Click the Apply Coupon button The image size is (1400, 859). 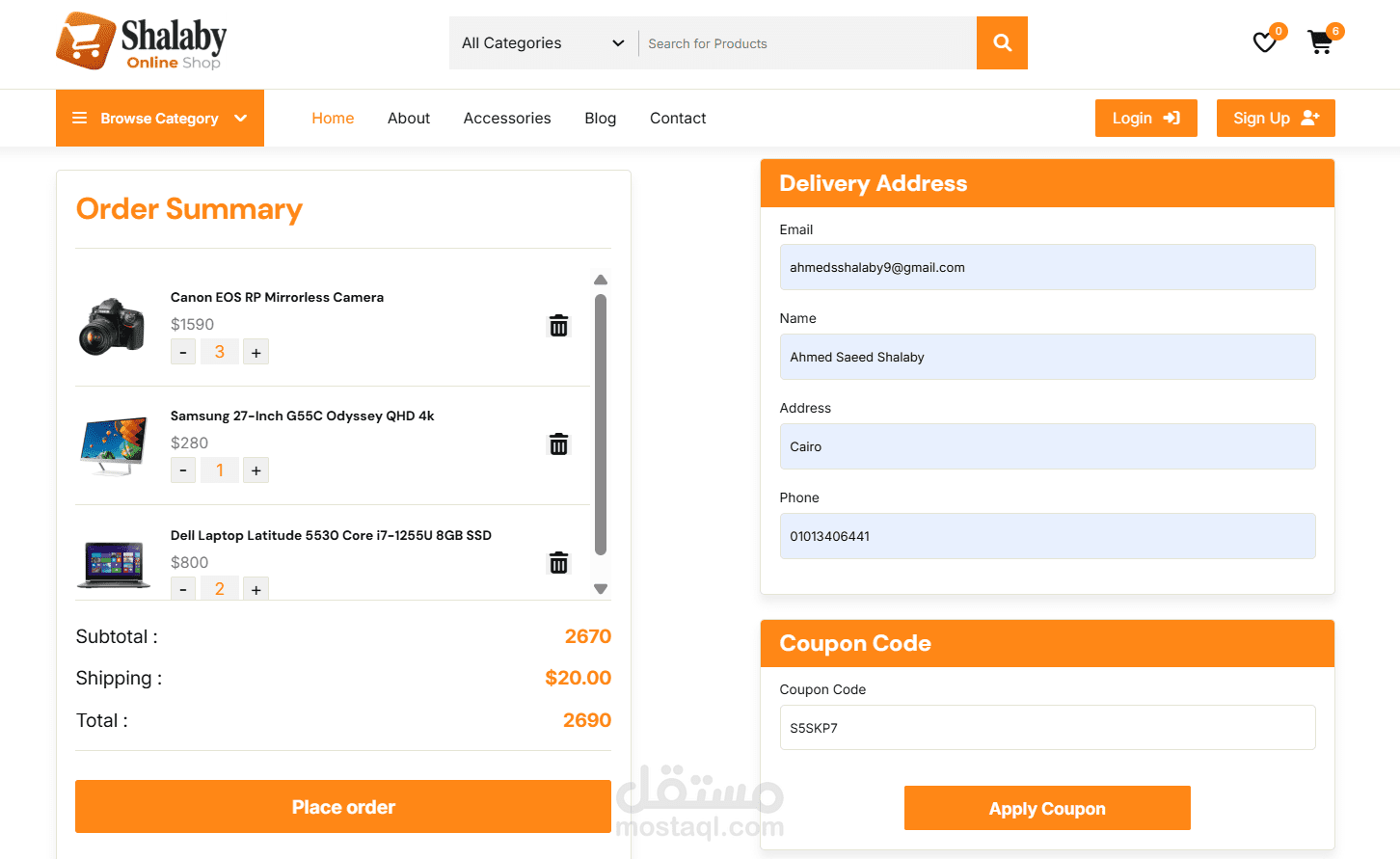(x=1047, y=808)
